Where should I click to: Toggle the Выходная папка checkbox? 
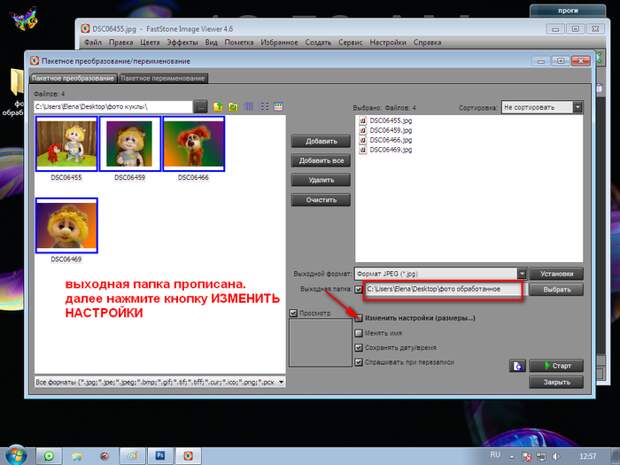click(358, 289)
